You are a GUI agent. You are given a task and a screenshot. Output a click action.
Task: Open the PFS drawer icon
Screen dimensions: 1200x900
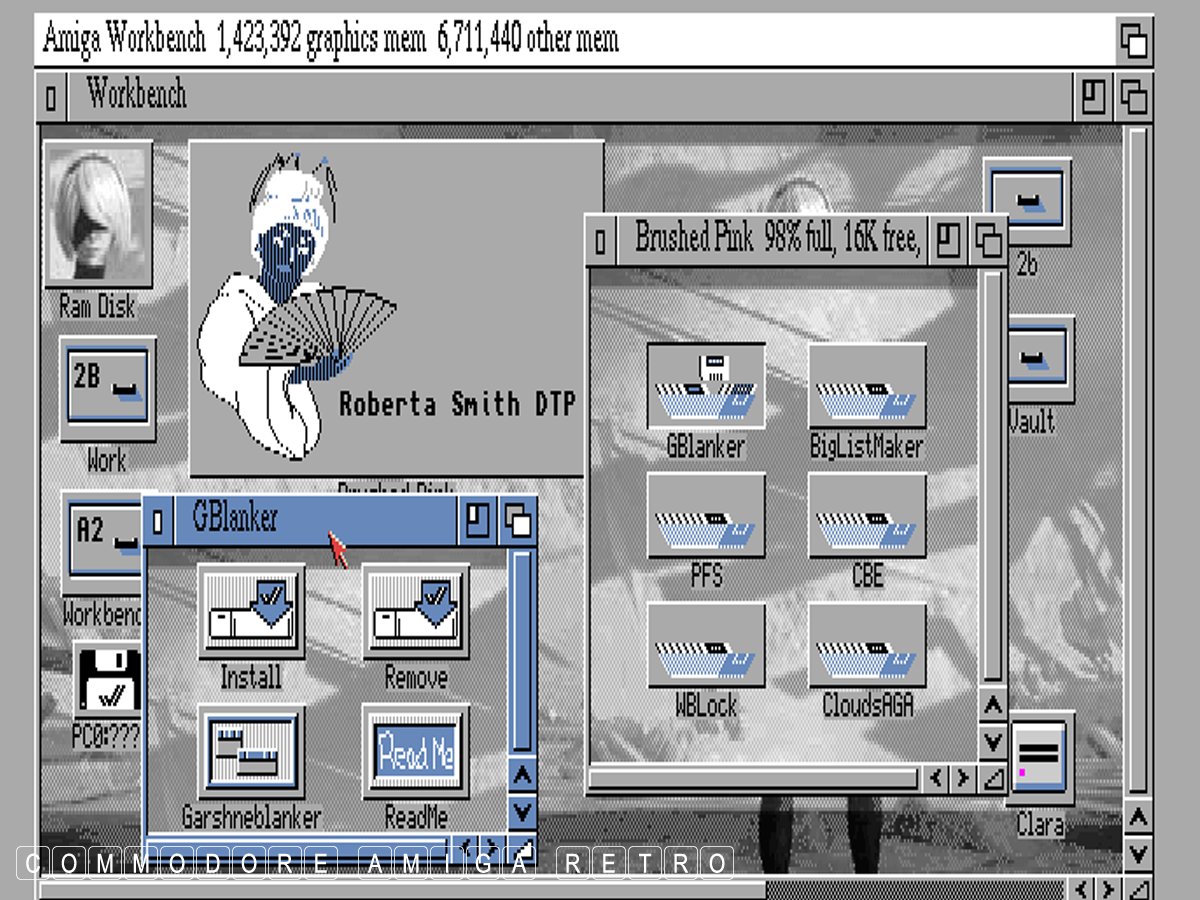click(706, 517)
